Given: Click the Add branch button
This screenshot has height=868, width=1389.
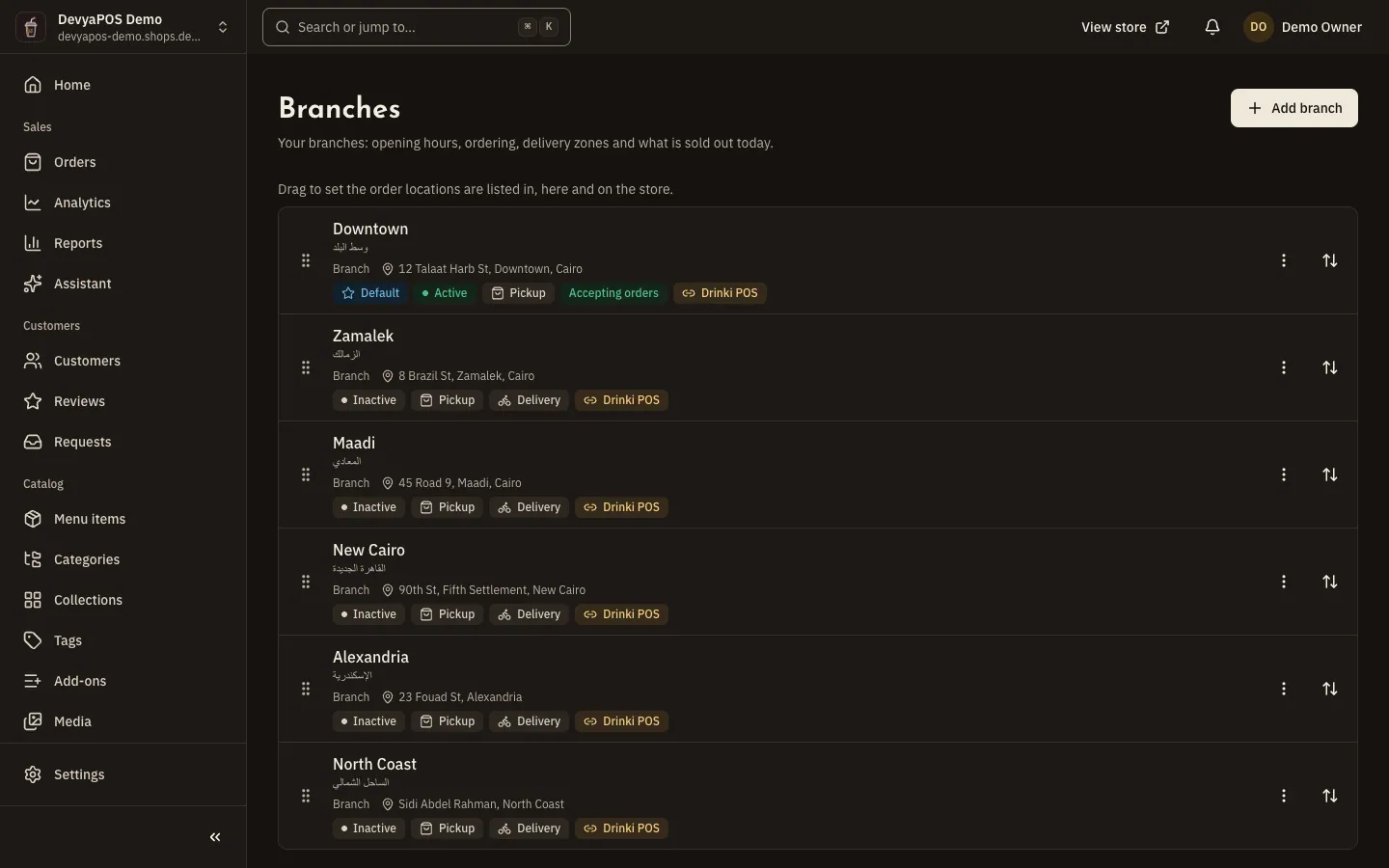Looking at the screenshot, I should pyautogui.click(x=1294, y=108).
